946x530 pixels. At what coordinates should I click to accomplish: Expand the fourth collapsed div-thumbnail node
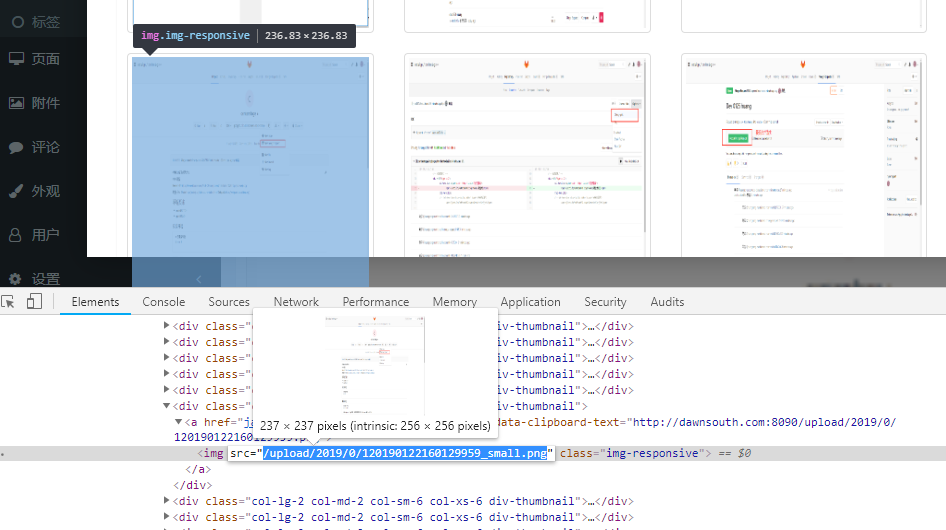(167, 374)
